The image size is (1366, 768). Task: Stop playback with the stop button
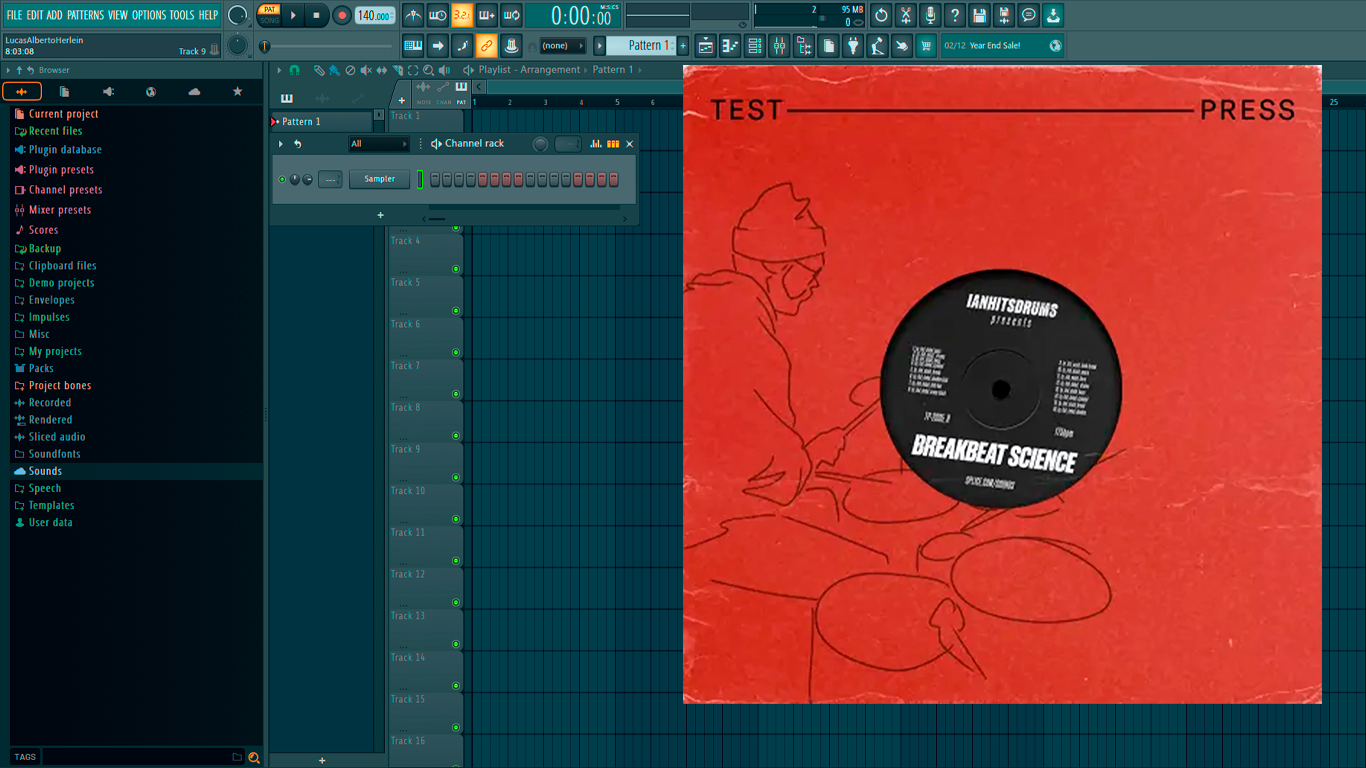coord(316,15)
